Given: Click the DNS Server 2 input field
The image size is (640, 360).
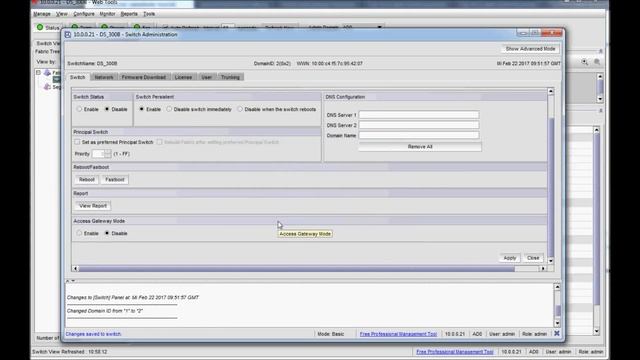Looking at the screenshot, I should [419, 125].
